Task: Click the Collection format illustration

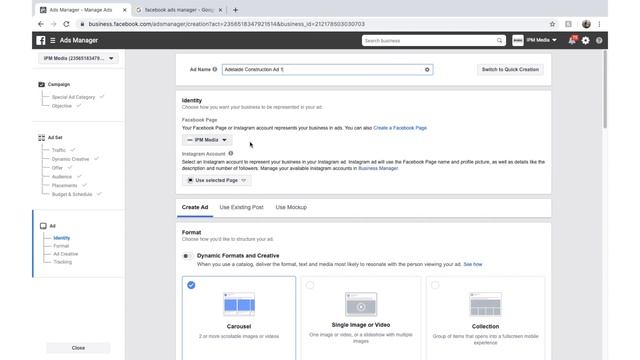Action: [x=485, y=304]
